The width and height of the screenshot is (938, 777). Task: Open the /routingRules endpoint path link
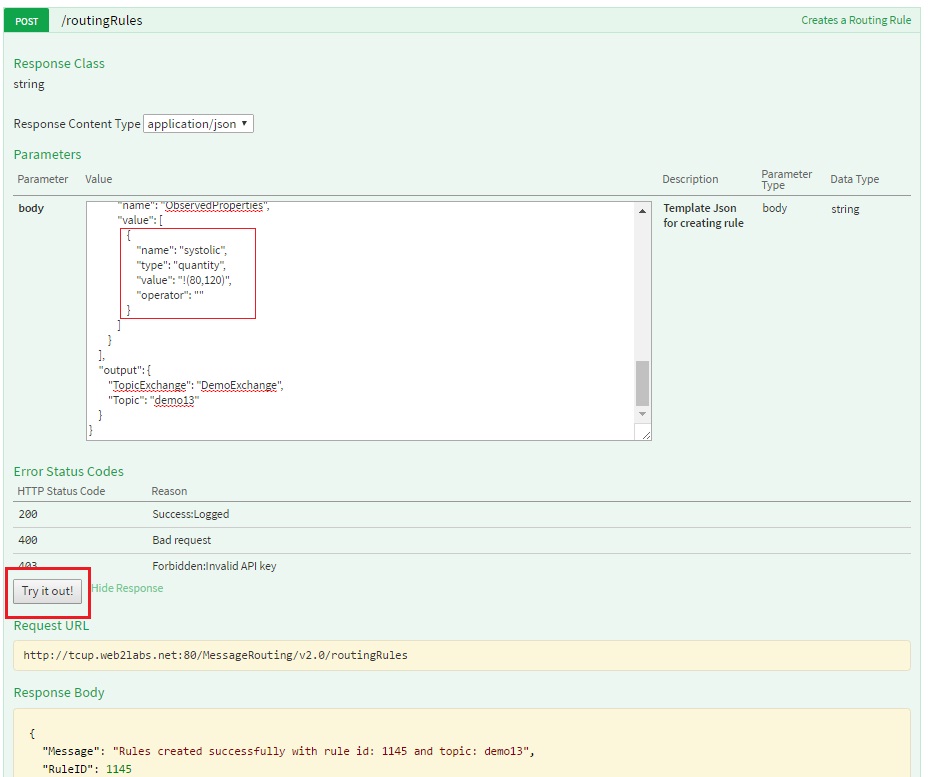[102, 20]
